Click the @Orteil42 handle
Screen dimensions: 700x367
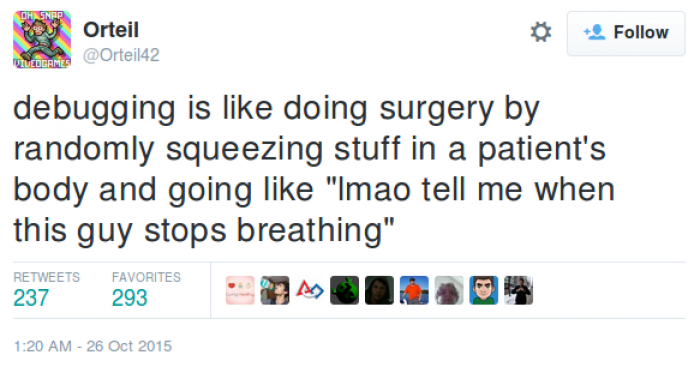pos(121,55)
